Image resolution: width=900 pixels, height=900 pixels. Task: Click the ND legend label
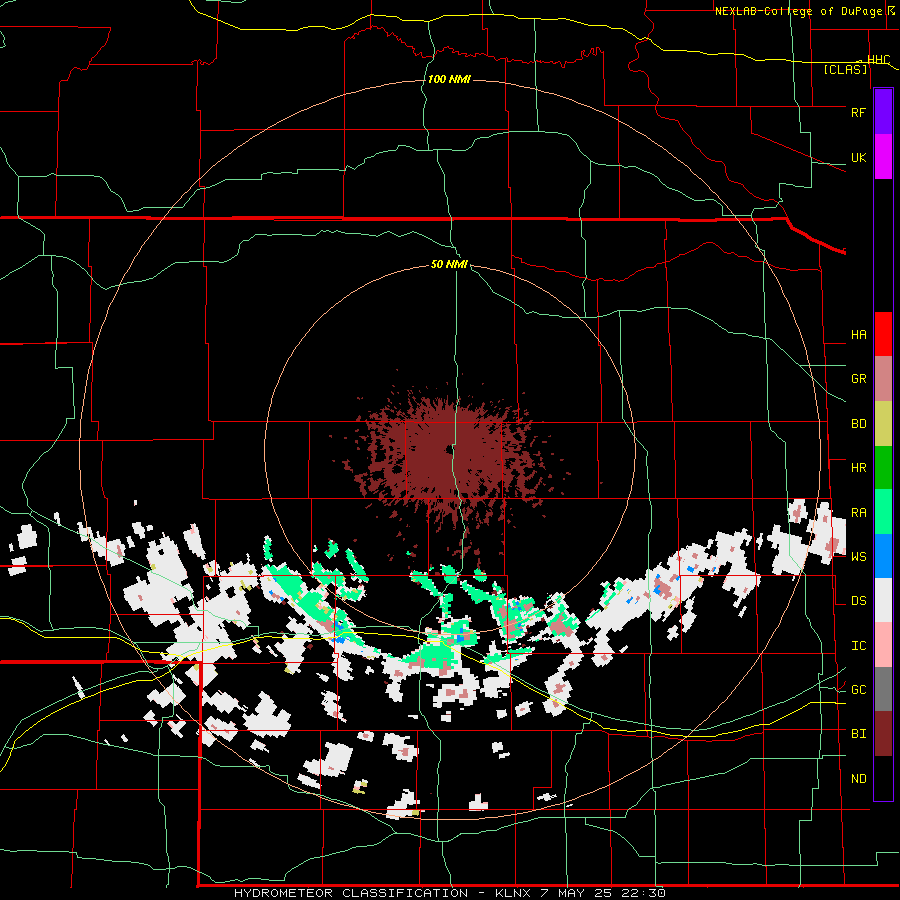858,779
